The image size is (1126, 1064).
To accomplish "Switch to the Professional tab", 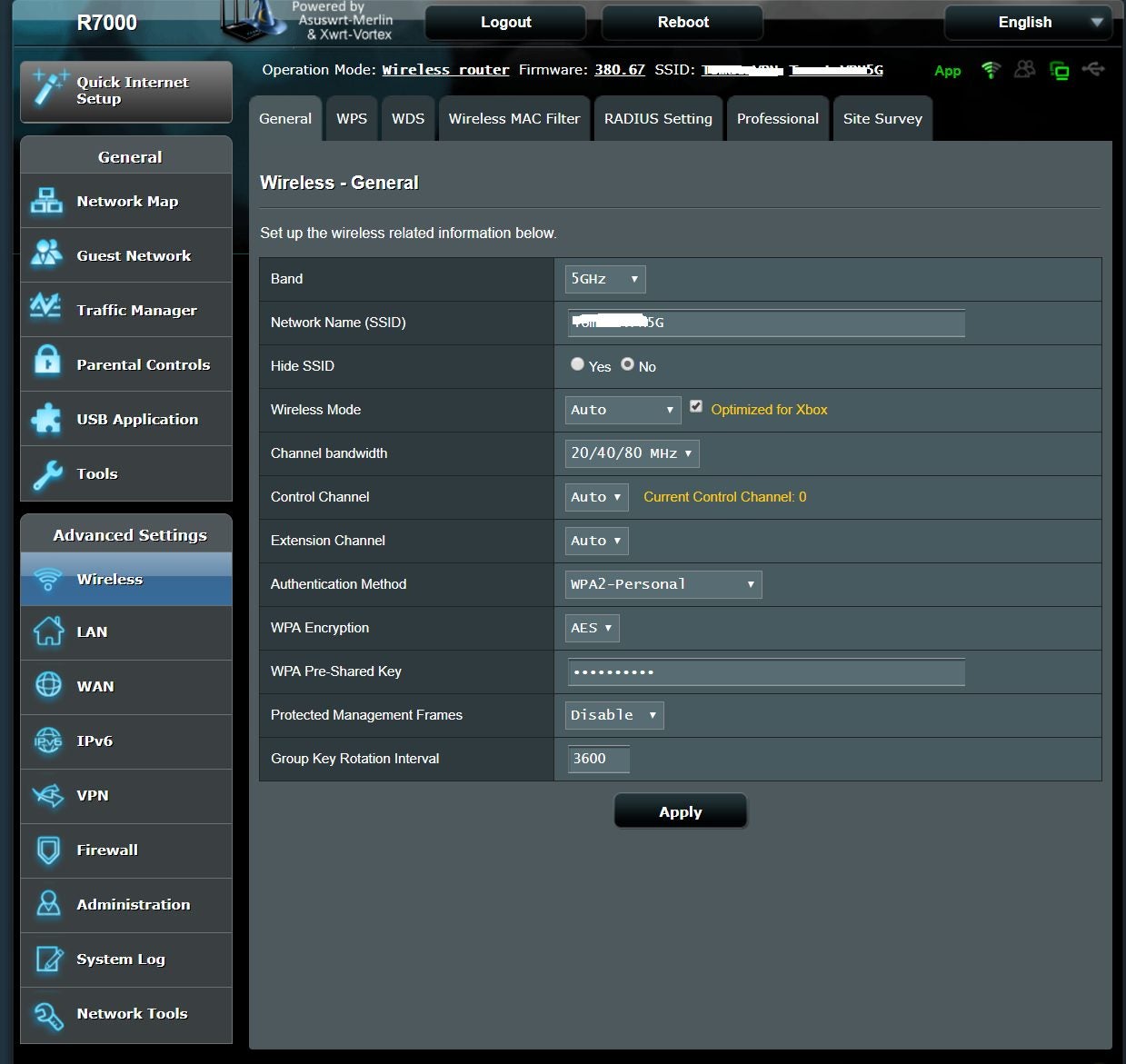I will 777,119.
